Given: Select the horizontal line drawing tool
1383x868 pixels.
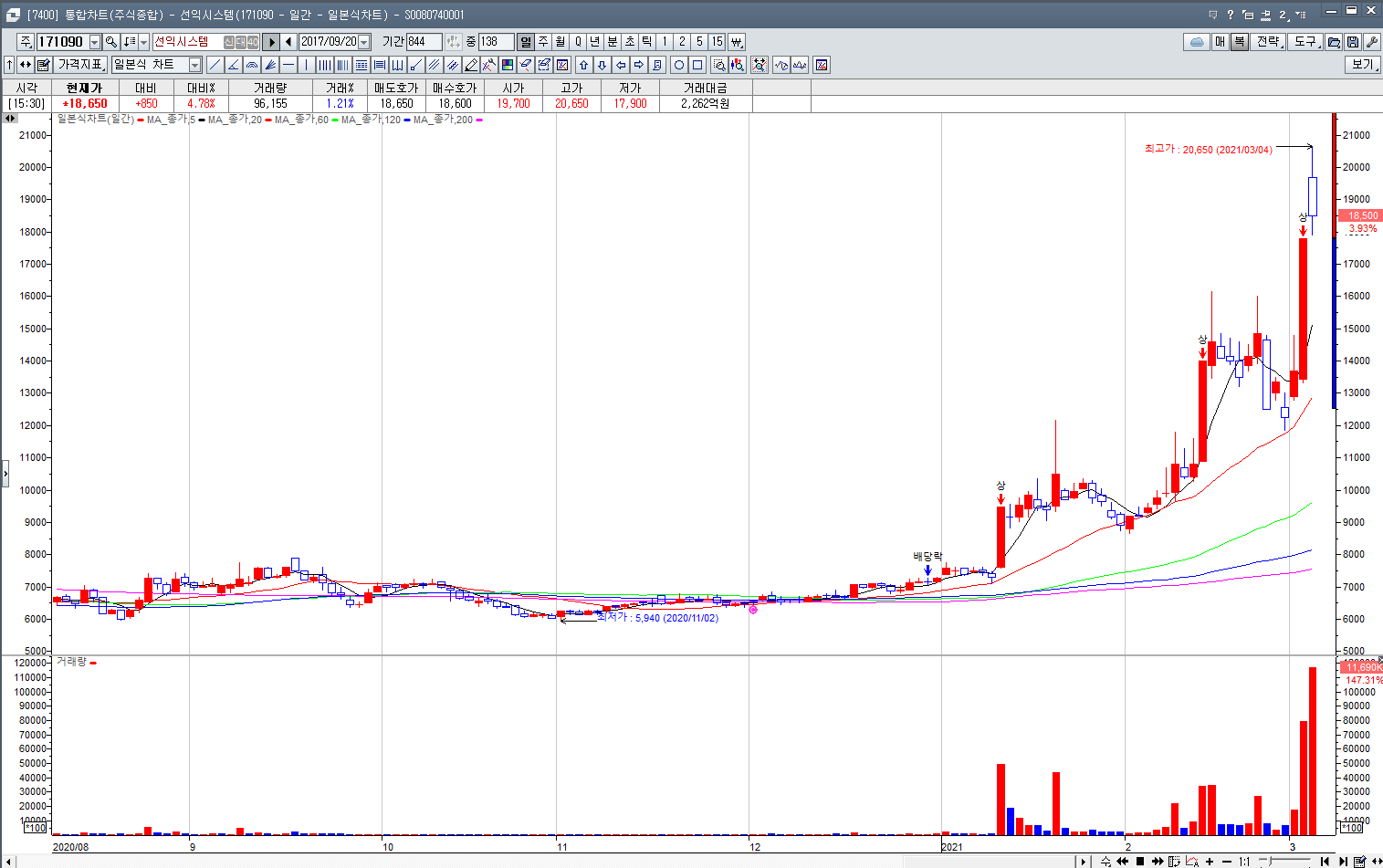Looking at the screenshot, I should [288, 65].
